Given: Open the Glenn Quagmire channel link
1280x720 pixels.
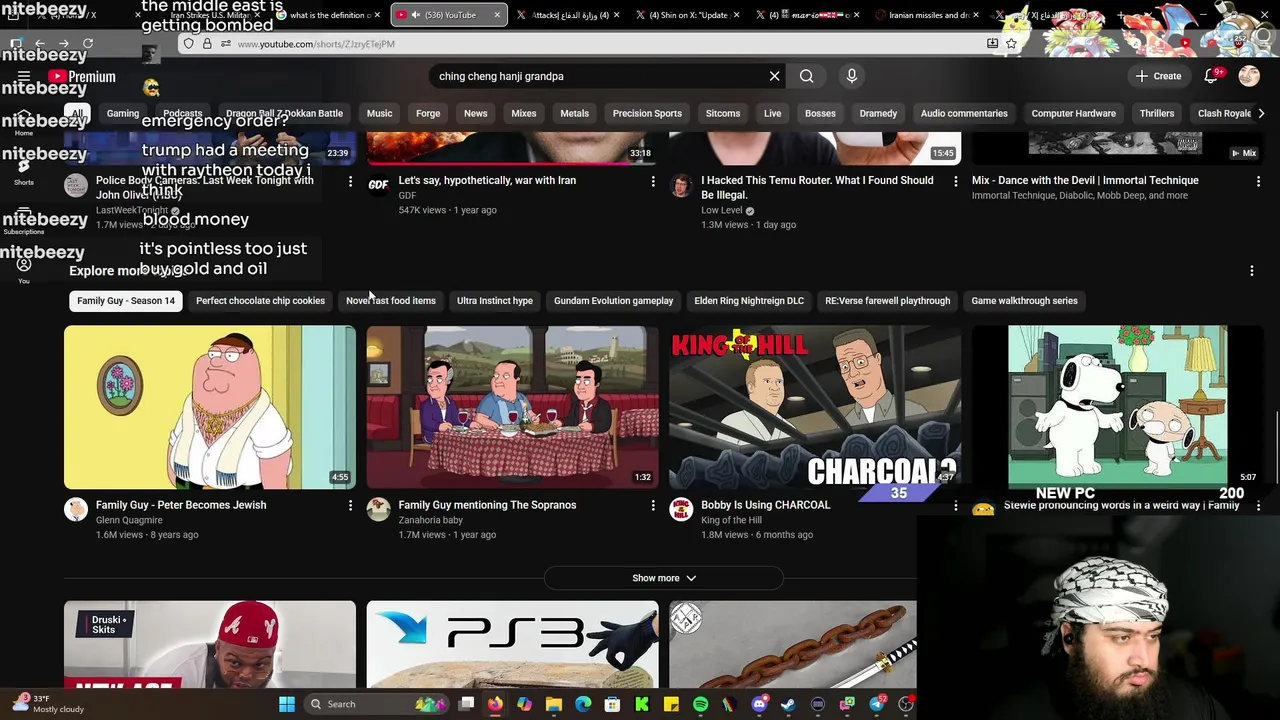Looking at the screenshot, I should [129, 521].
